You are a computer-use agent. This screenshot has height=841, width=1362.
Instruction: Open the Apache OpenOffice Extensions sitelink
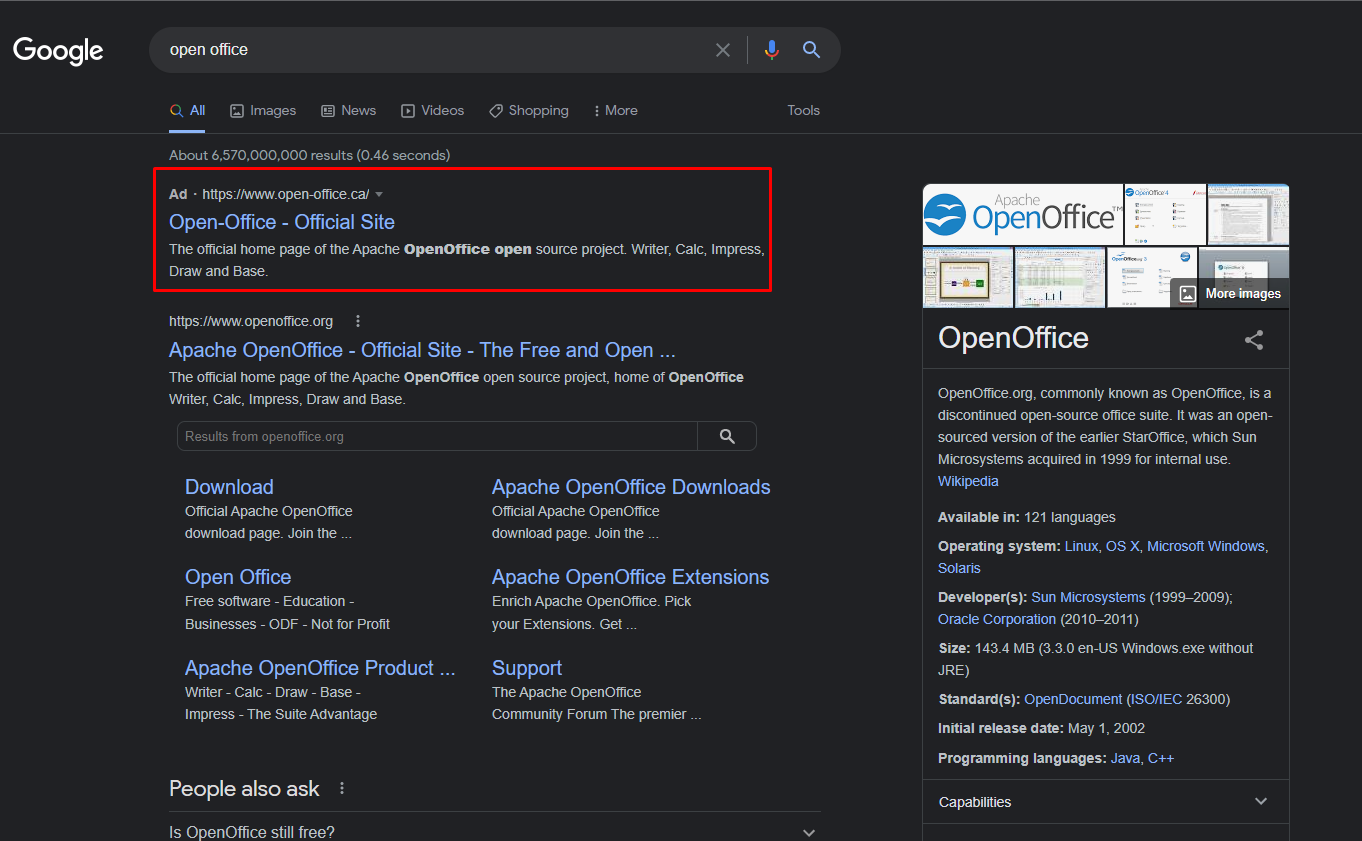[630, 577]
